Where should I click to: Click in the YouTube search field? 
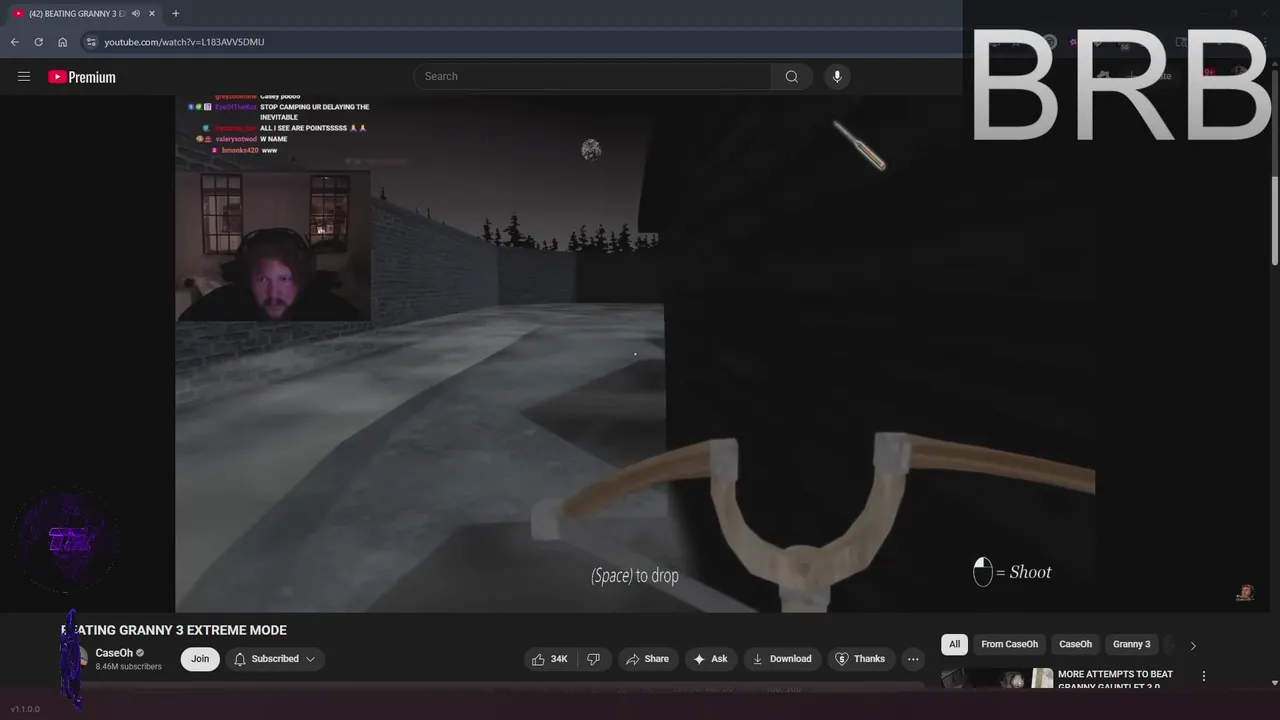(x=592, y=76)
